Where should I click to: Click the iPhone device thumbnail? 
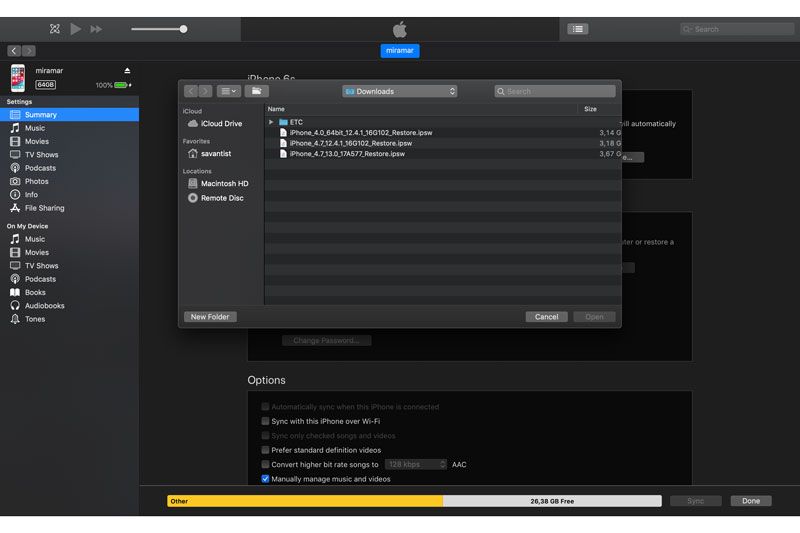(18, 78)
